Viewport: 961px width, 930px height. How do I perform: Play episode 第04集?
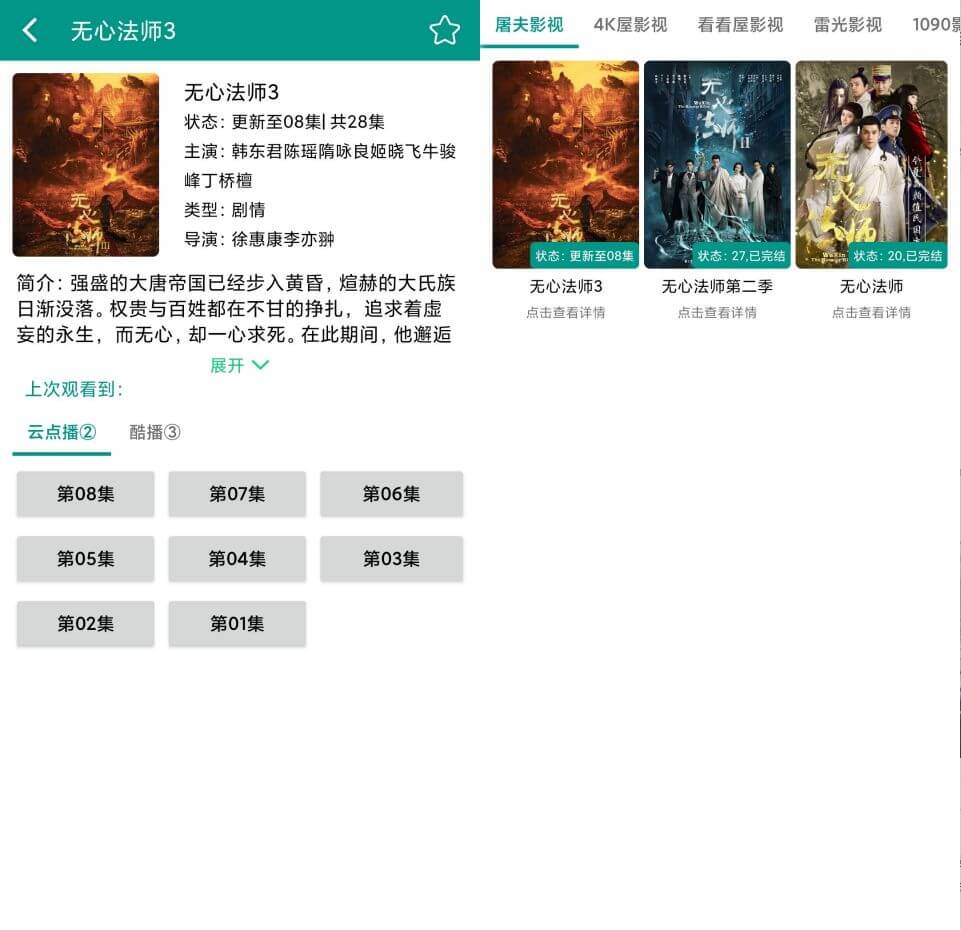click(x=237, y=559)
